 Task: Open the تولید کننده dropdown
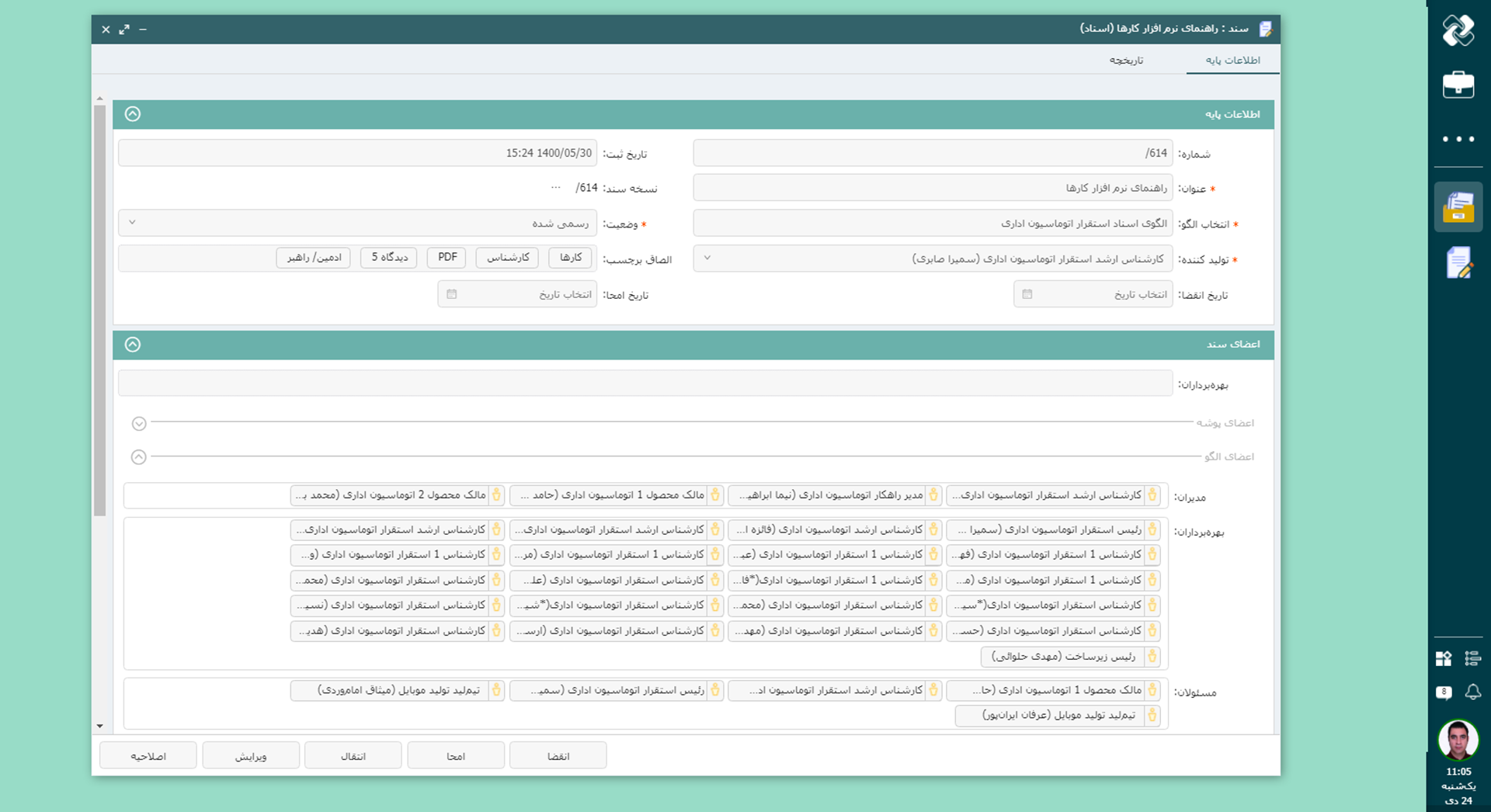[x=932, y=259]
